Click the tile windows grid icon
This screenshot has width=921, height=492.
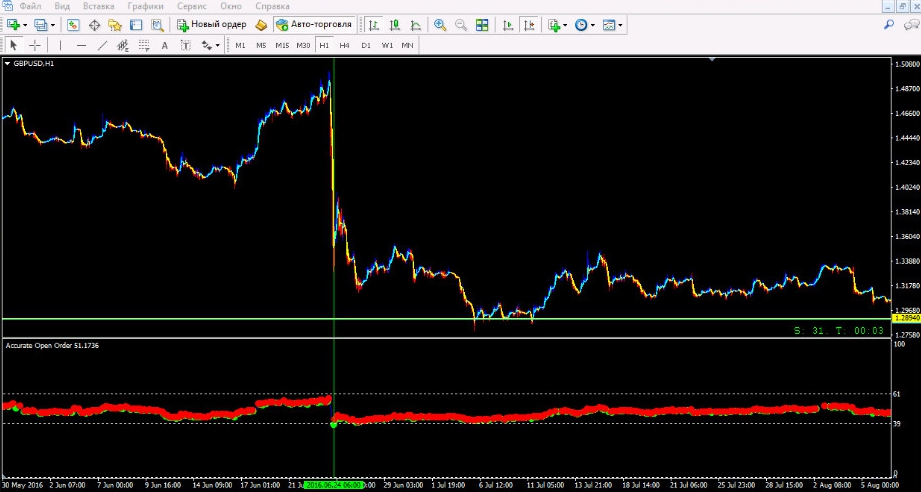tap(483, 24)
